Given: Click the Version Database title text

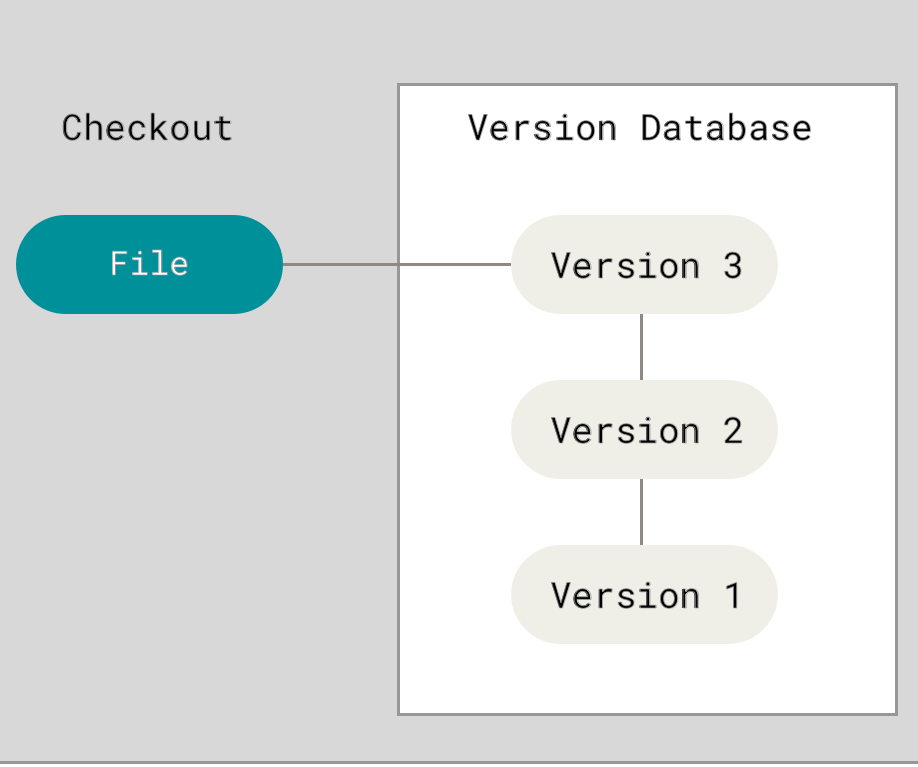Looking at the screenshot, I should coord(639,128).
